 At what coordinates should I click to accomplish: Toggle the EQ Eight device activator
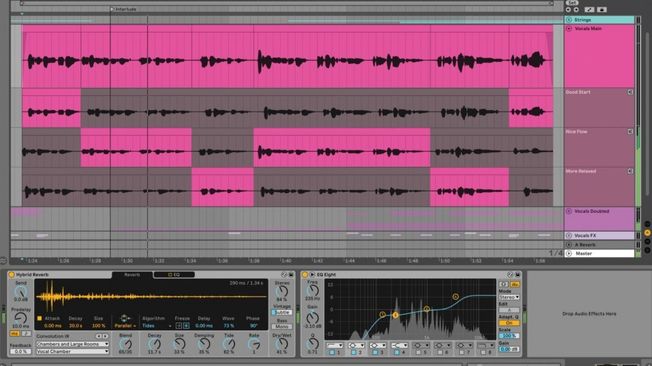(305, 274)
